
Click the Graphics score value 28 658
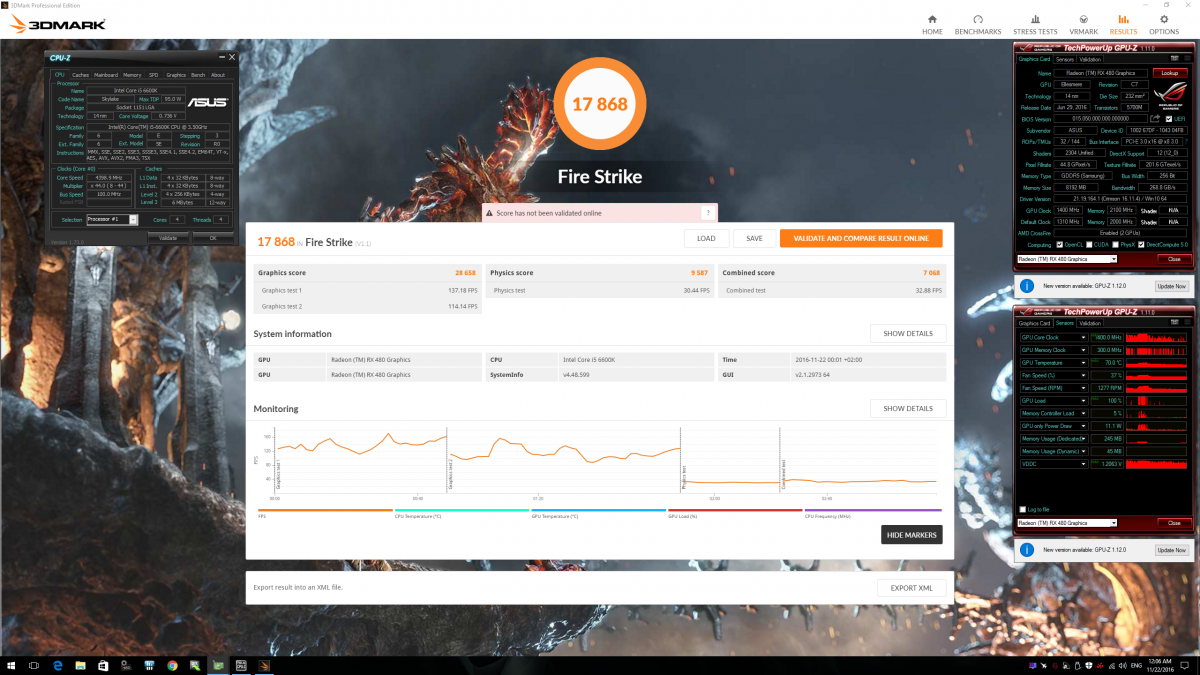coord(465,272)
